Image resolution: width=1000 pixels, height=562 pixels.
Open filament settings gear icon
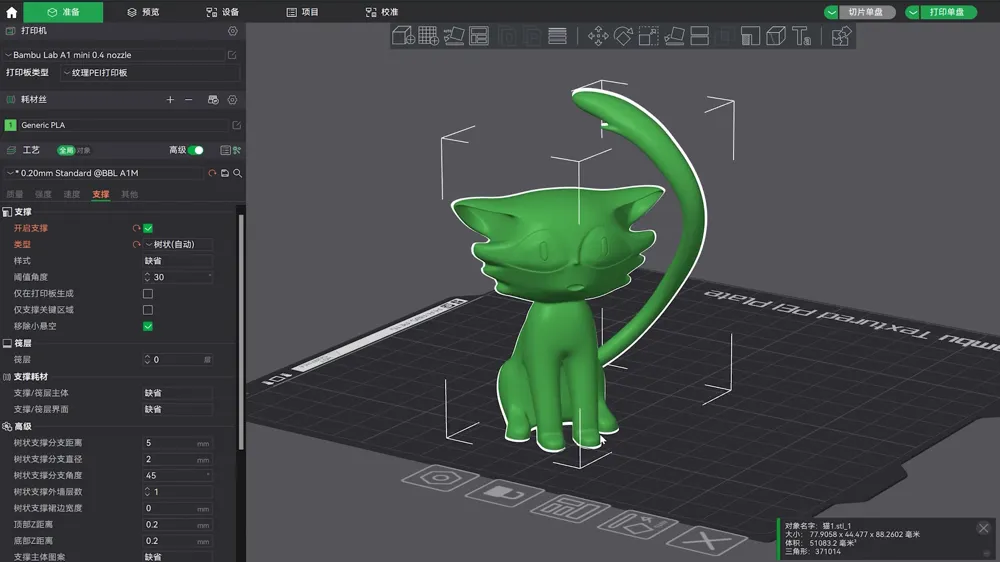[x=233, y=100]
